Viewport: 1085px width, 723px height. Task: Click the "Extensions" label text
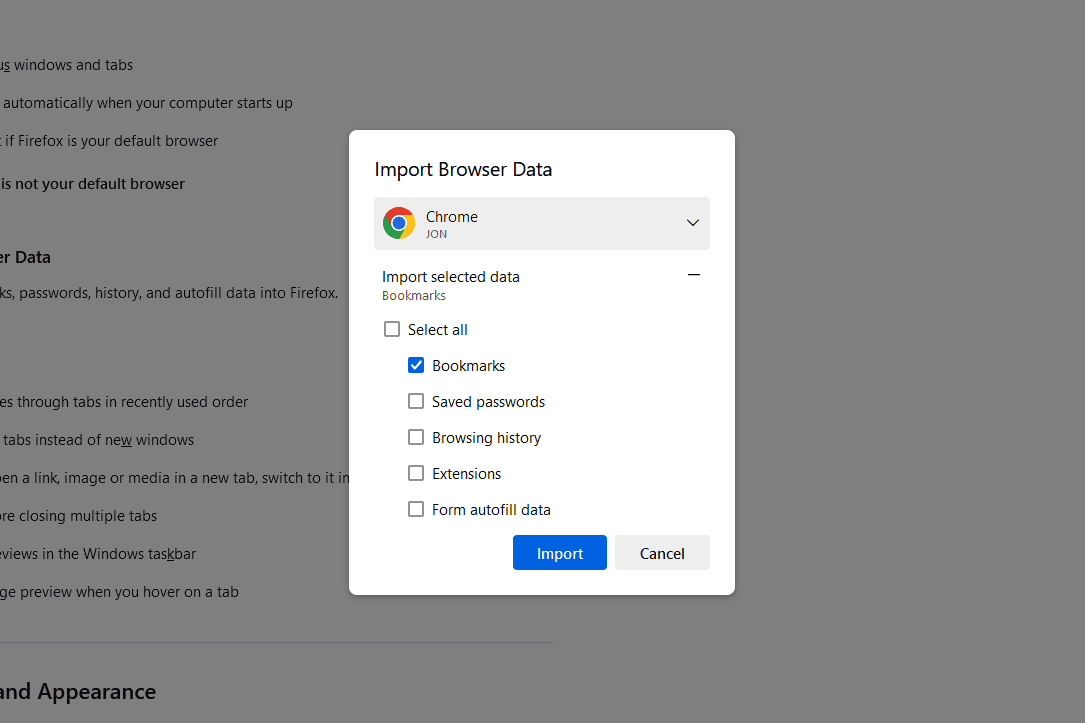466,474
